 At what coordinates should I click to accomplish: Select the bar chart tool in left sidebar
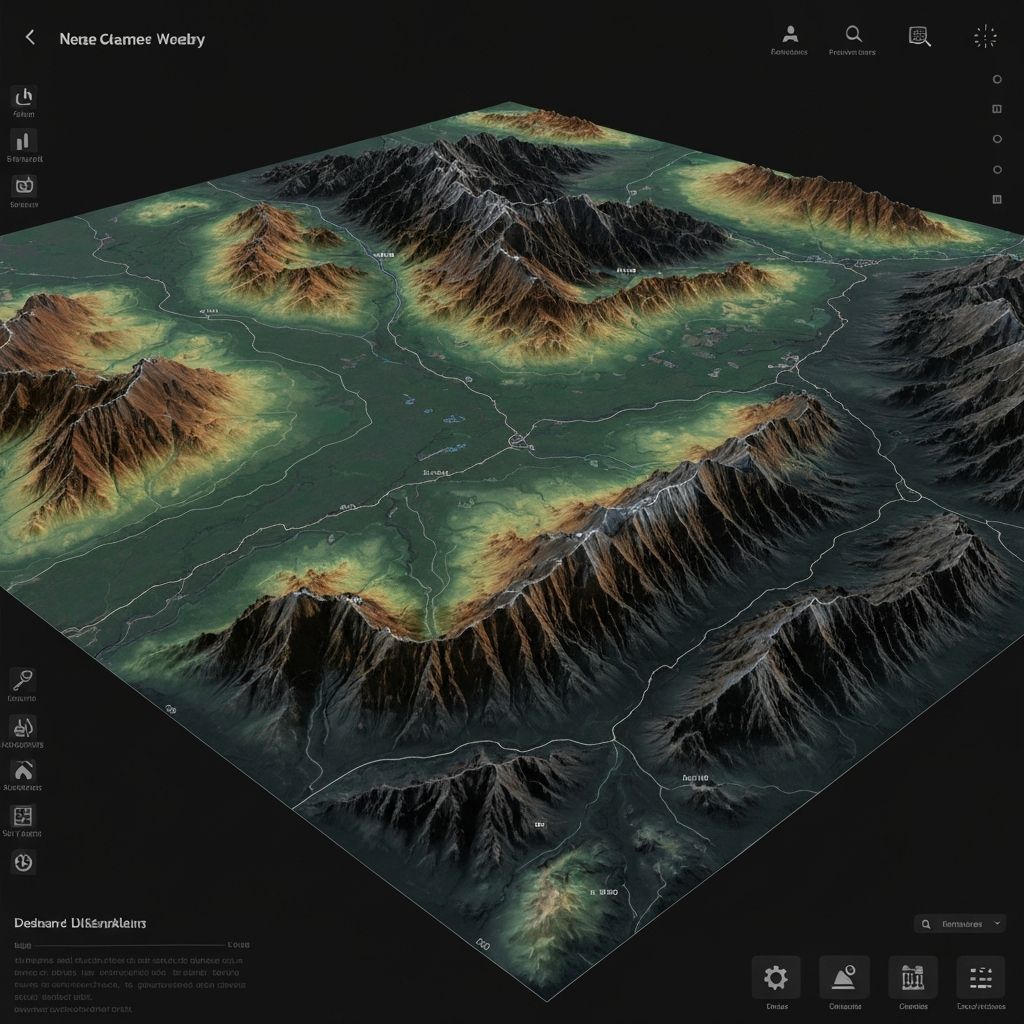[x=23, y=140]
